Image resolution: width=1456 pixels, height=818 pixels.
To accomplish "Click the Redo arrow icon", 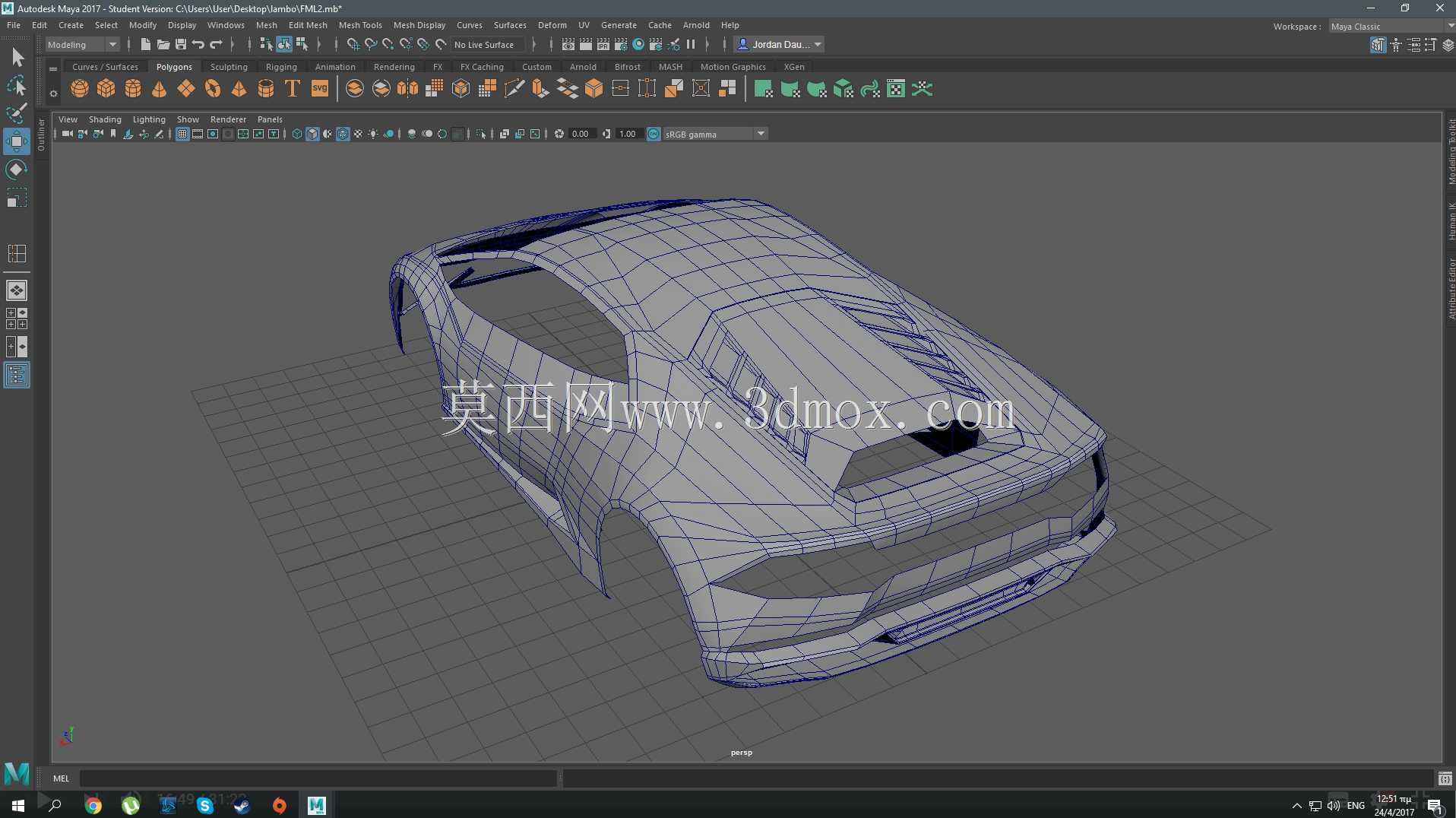I will tap(217, 44).
